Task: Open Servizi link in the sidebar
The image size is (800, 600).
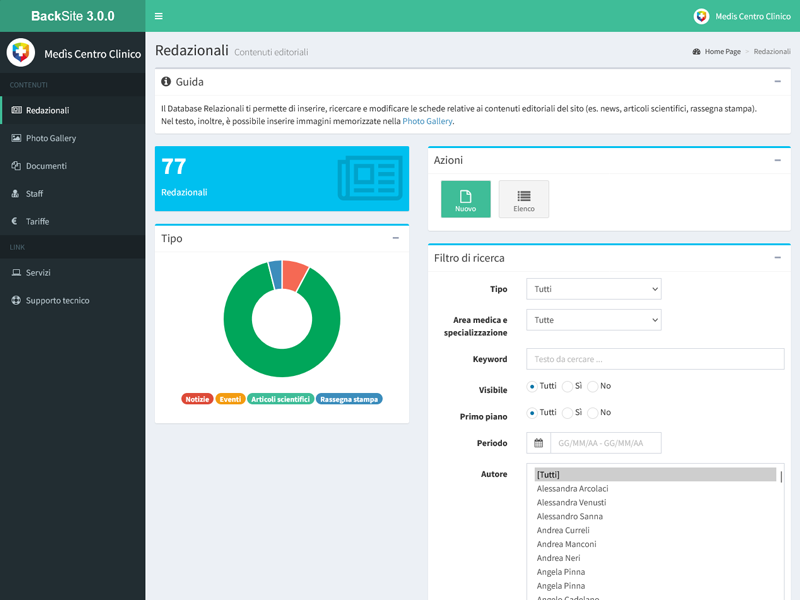Action: (x=72, y=272)
